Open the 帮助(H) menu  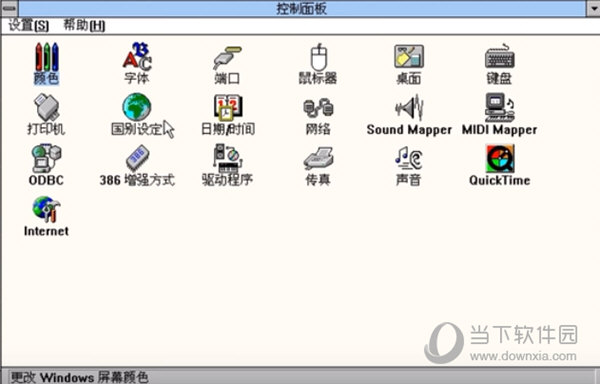(84, 25)
